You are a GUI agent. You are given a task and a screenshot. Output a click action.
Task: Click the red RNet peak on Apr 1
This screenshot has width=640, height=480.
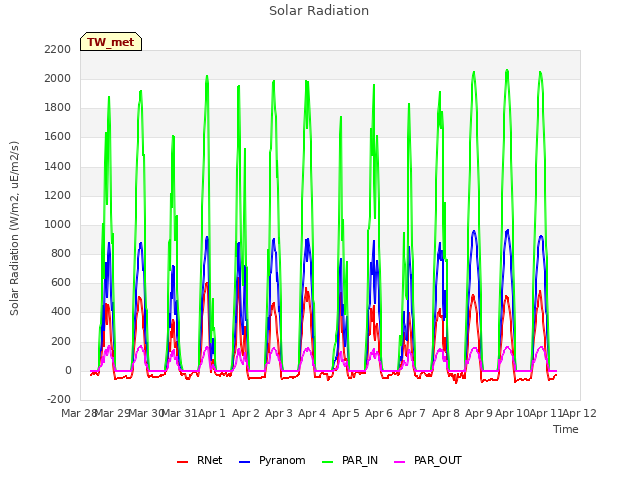pyautogui.click(x=207, y=283)
